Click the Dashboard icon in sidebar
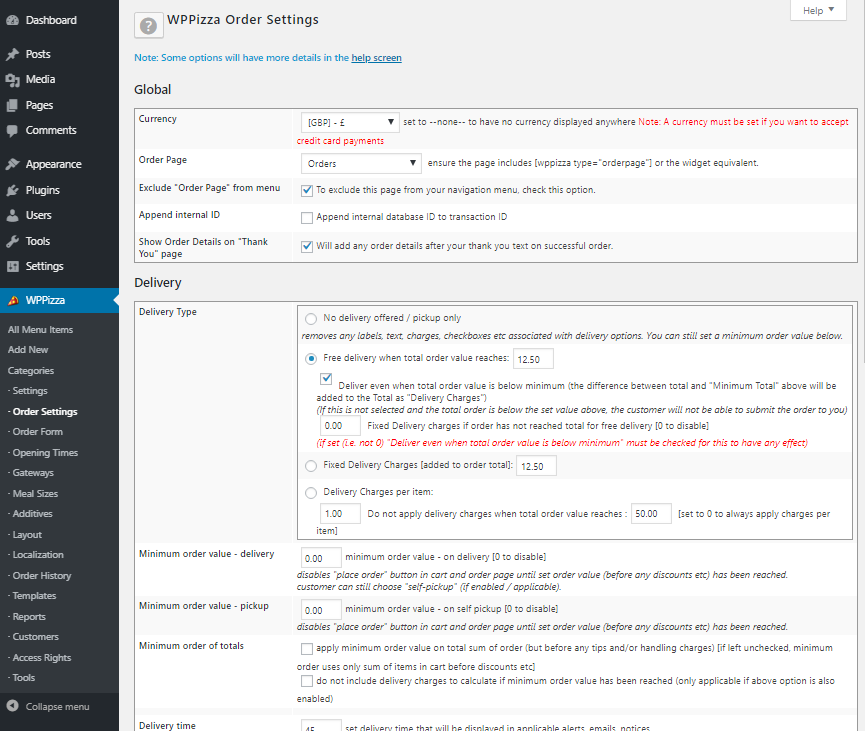The width and height of the screenshot is (865, 731). coord(12,20)
